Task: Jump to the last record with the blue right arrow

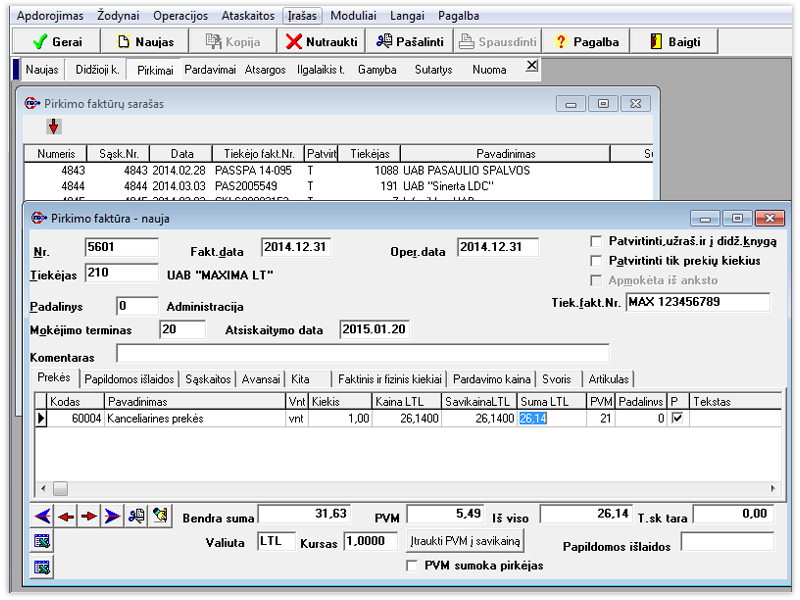Action: (x=112, y=516)
